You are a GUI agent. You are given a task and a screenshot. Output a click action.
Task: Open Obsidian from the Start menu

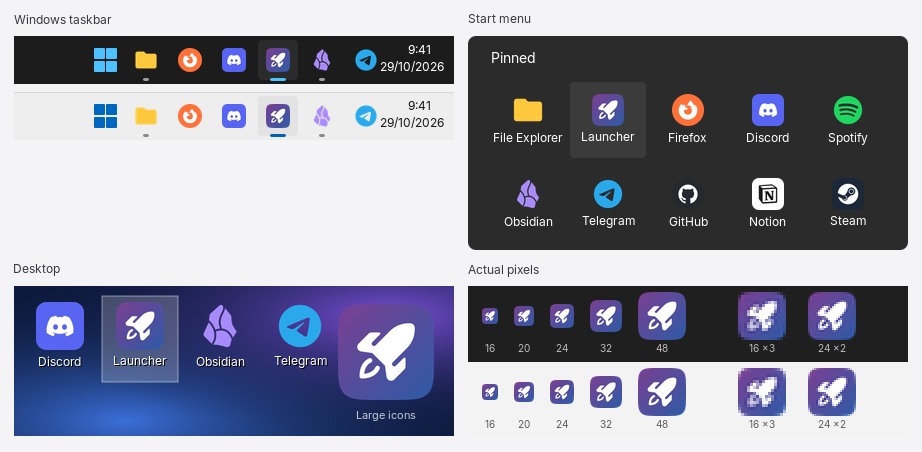pos(528,203)
